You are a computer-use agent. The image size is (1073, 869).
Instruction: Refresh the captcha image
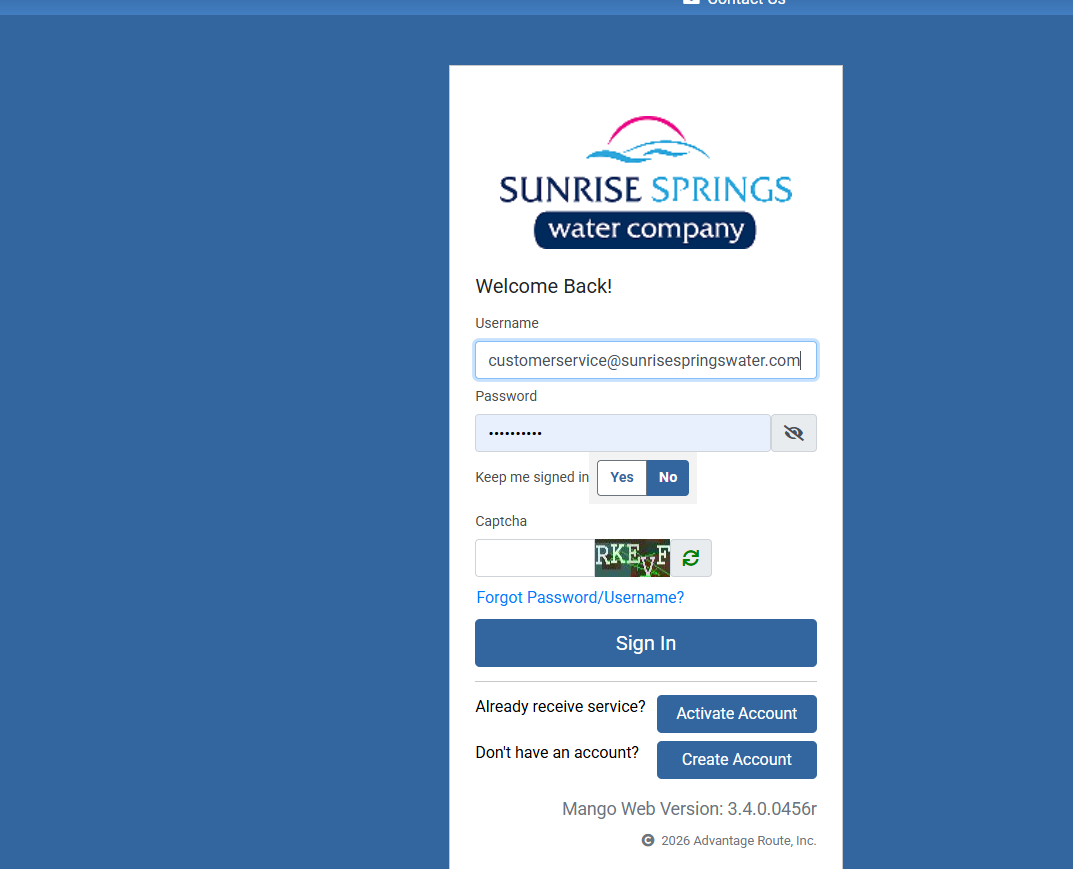[x=690, y=558]
